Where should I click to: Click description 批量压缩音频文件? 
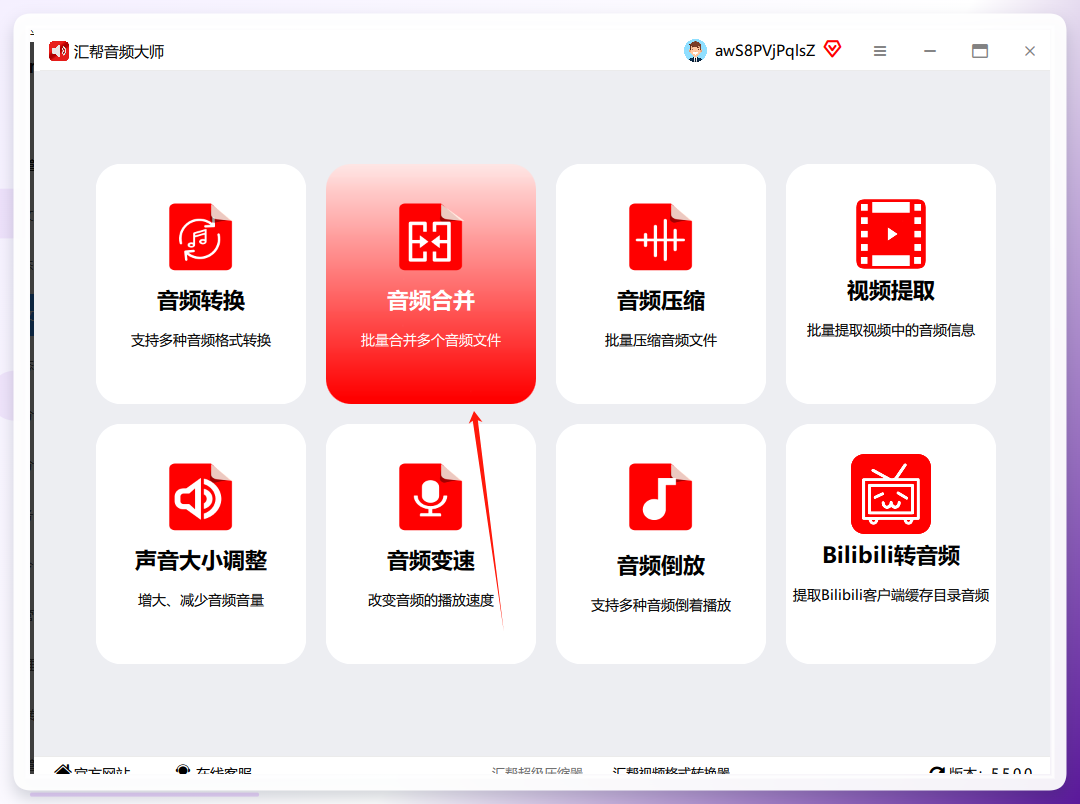661,340
